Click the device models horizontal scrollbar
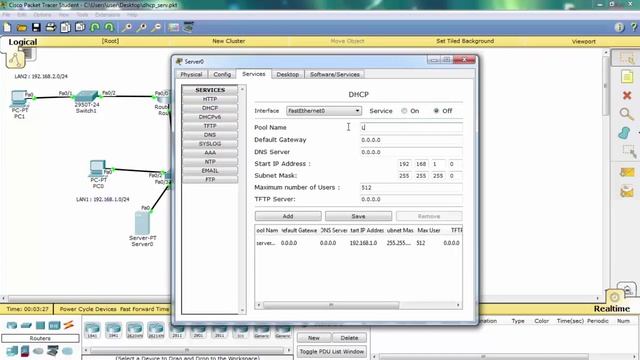Image resolution: width=640 pixels, height=360 pixels. click(x=187, y=350)
